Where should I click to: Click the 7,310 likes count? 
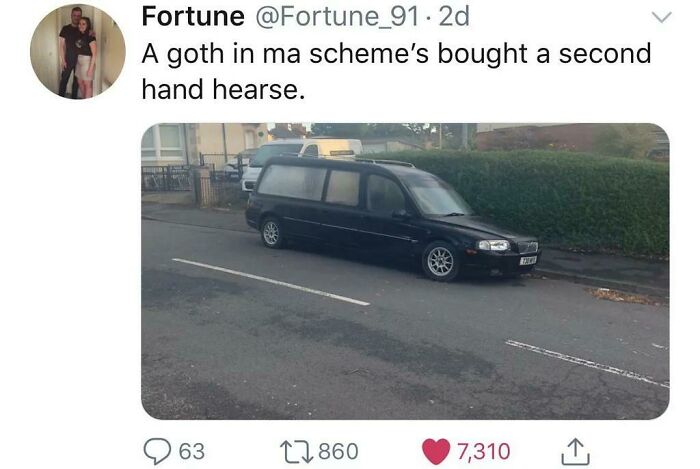[x=483, y=451]
